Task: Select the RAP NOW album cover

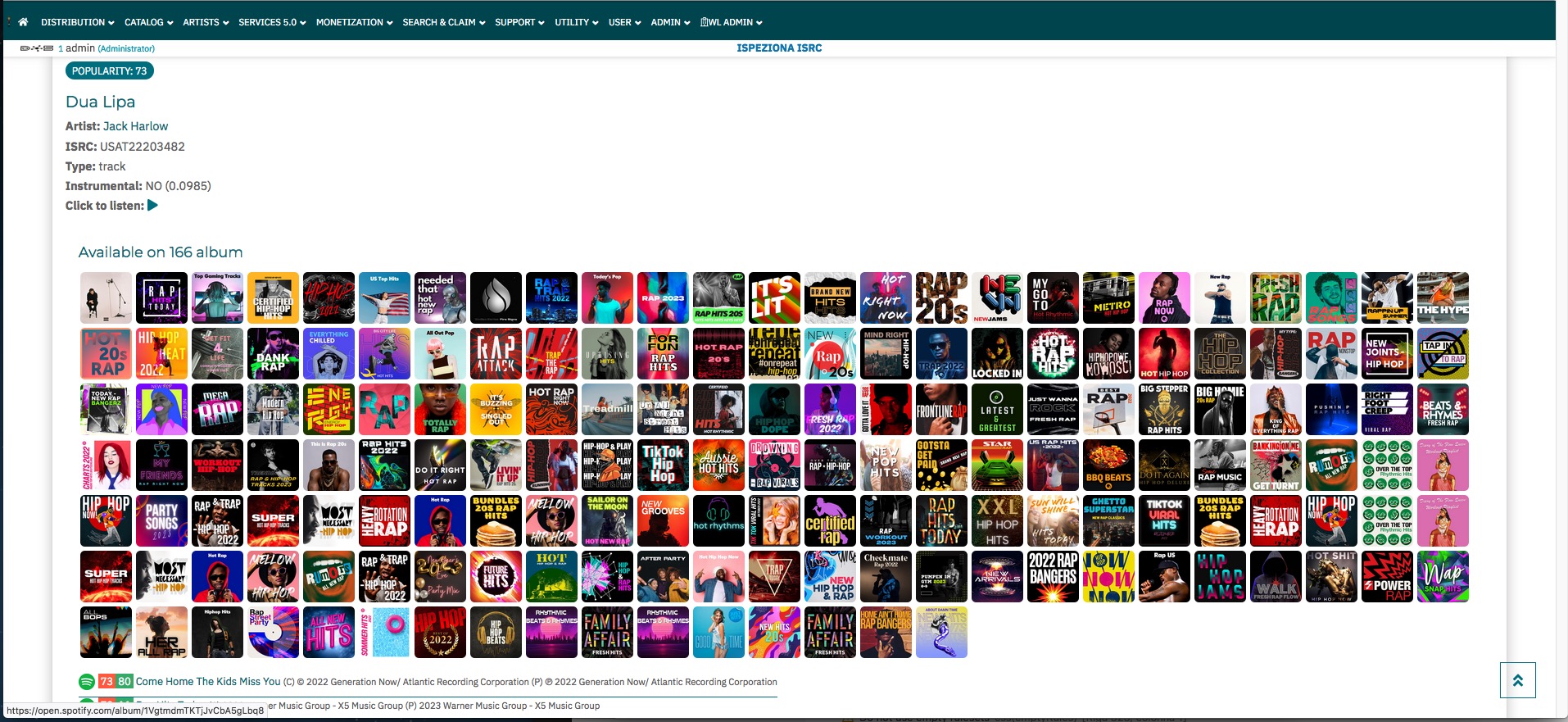Action: (x=1164, y=297)
